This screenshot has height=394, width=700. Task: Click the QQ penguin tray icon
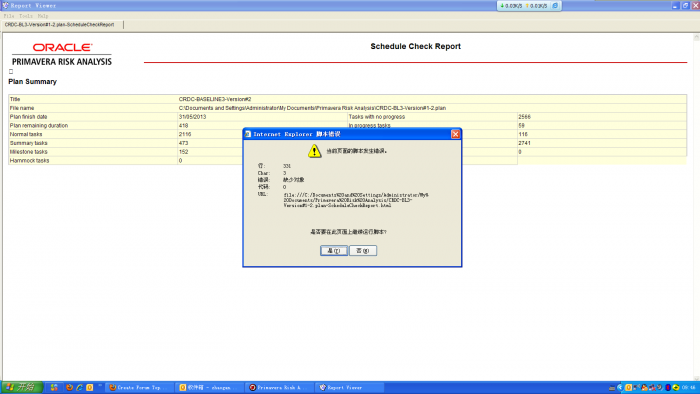[x=644, y=387]
